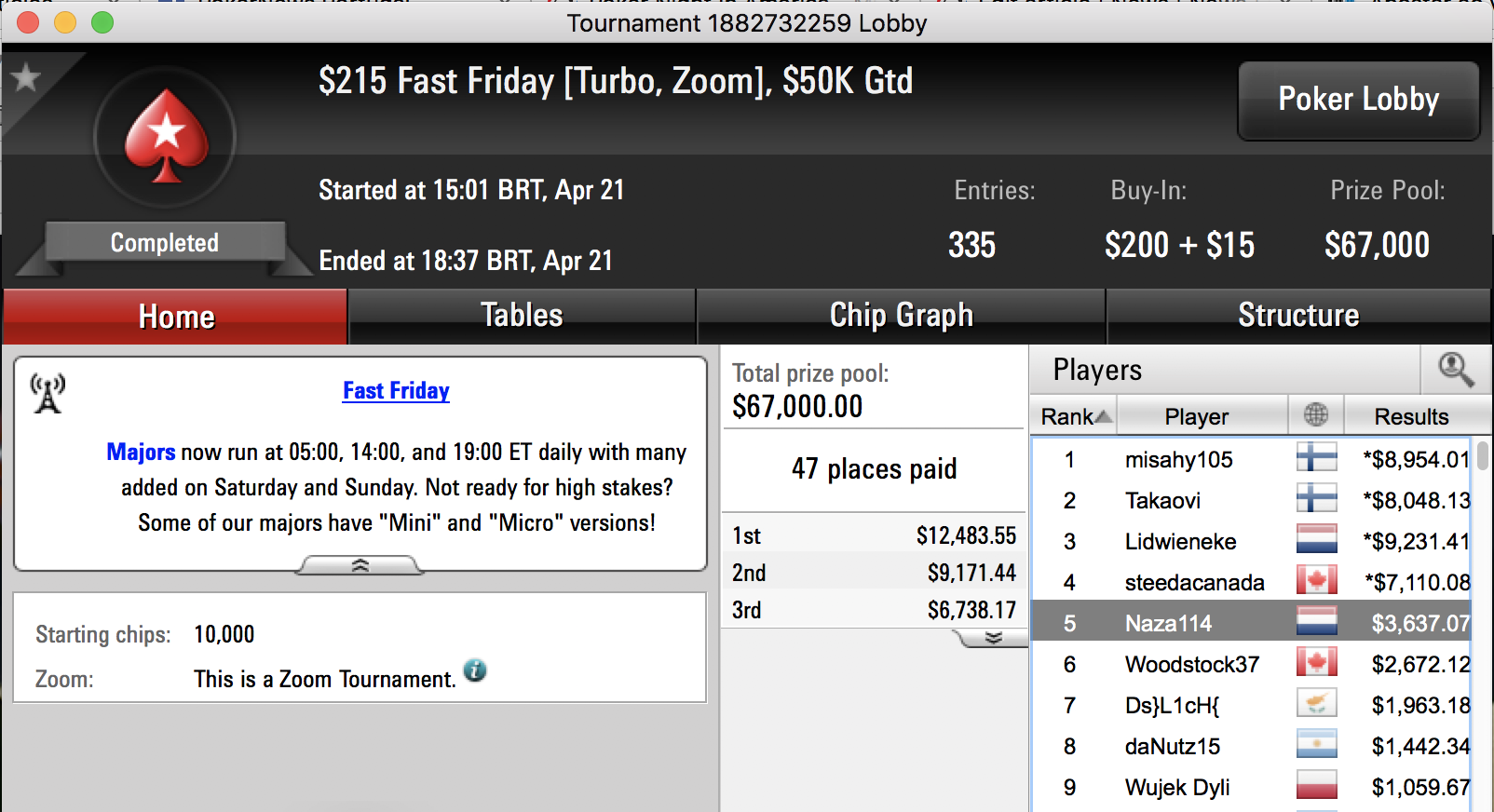Screen dimensions: 1494x812
Task: Click the Canada flag beside steedacanada
Action: tap(1317, 581)
